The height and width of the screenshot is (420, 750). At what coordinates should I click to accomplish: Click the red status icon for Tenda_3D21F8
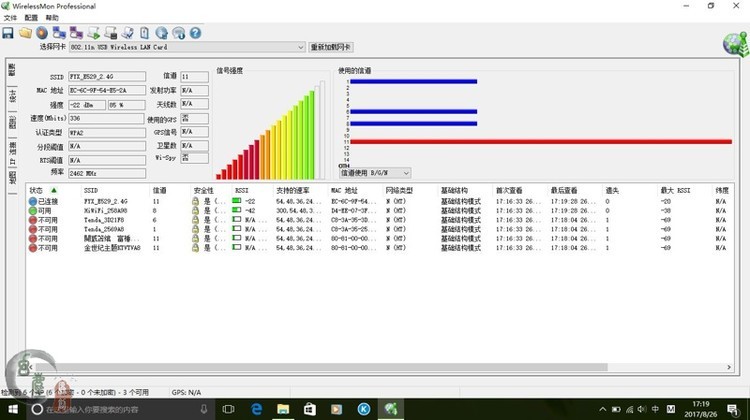click(x=33, y=220)
